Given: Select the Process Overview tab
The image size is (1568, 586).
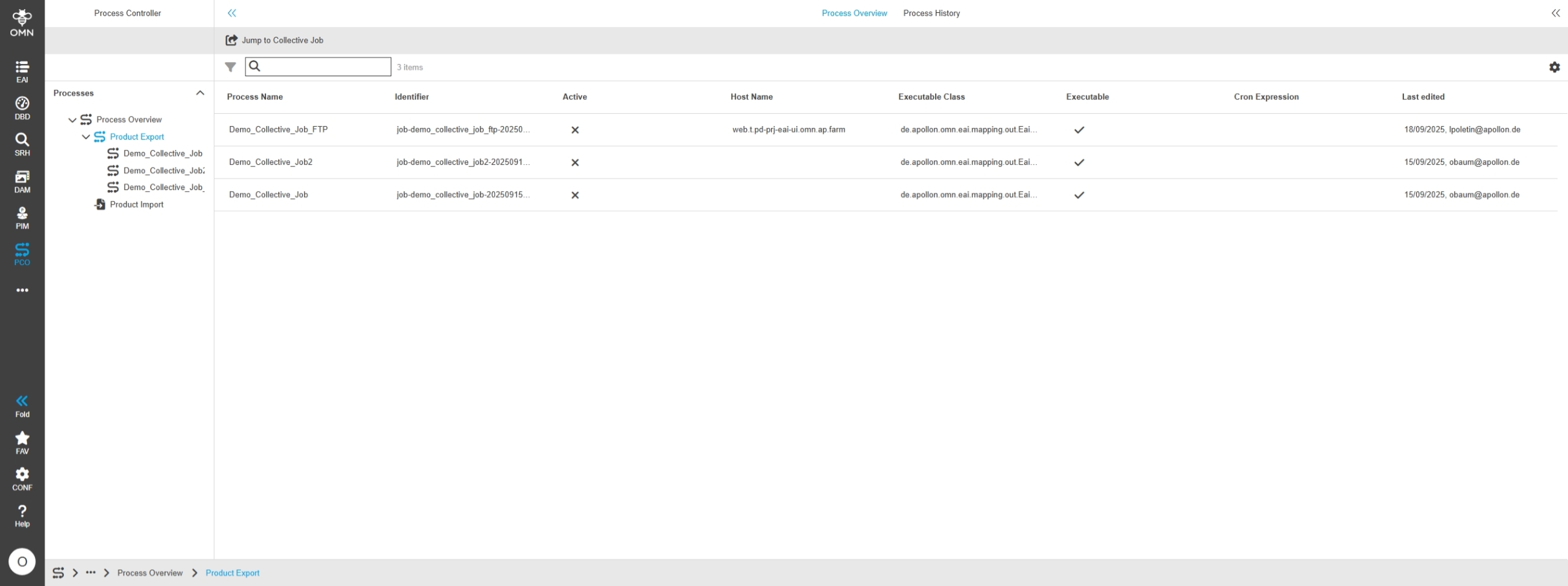Looking at the screenshot, I should (x=854, y=13).
